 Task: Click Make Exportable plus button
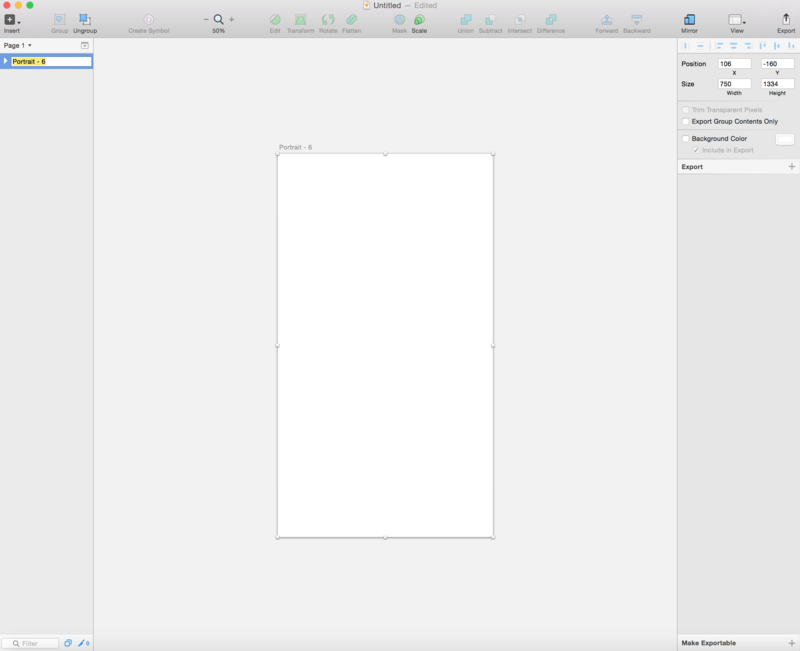791,643
